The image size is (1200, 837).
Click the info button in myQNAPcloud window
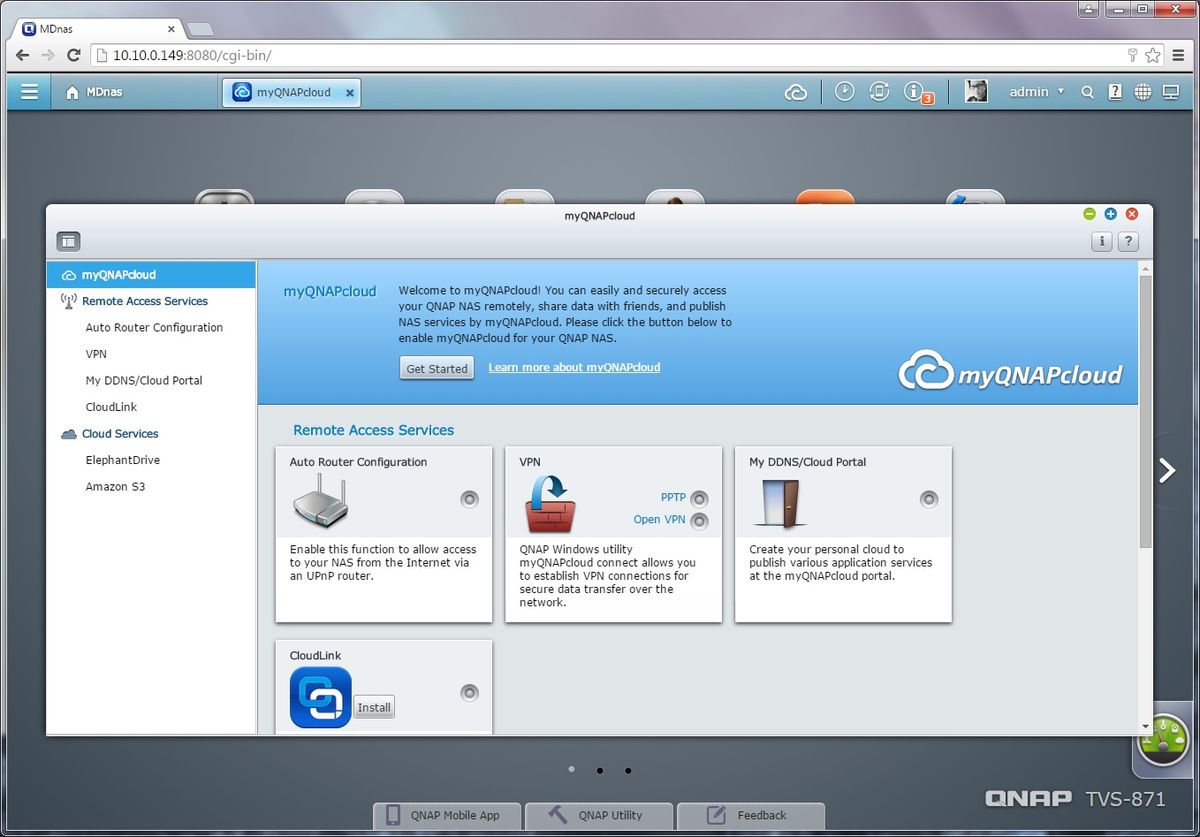[x=1101, y=241]
